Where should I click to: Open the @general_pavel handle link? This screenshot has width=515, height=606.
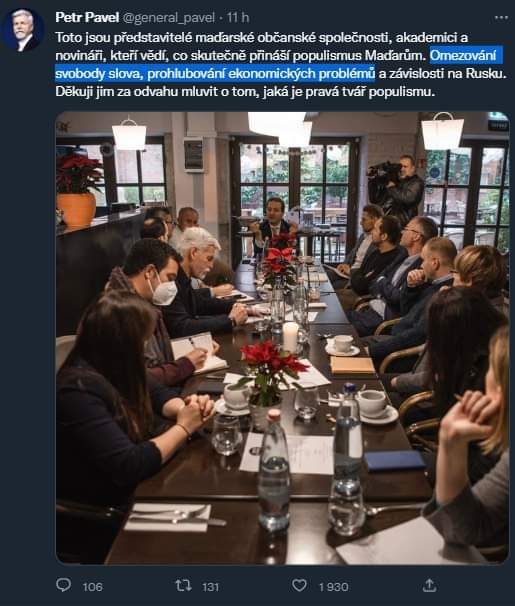coord(168,18)
